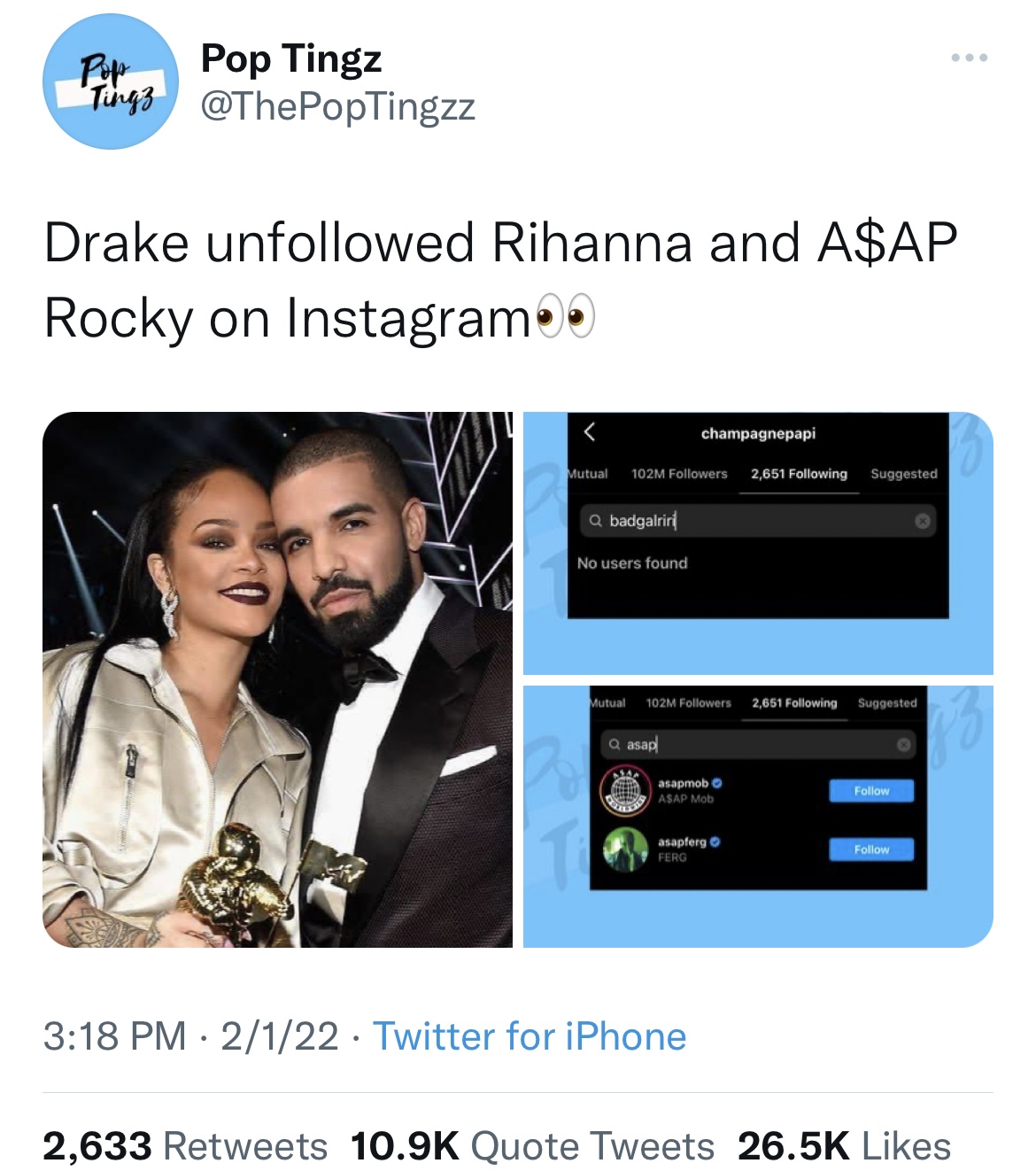This screenshot has width=1036, height=1171.
Task: Follow the asapmob account
Action: click(x=871, y=790)
